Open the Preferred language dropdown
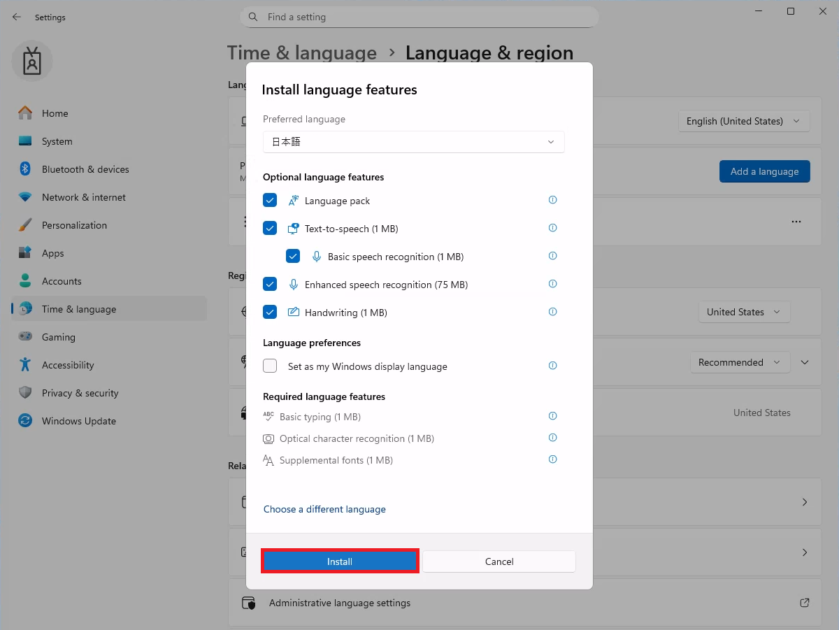The height and width of the screenshot is (630, 839). pos(413,142)
